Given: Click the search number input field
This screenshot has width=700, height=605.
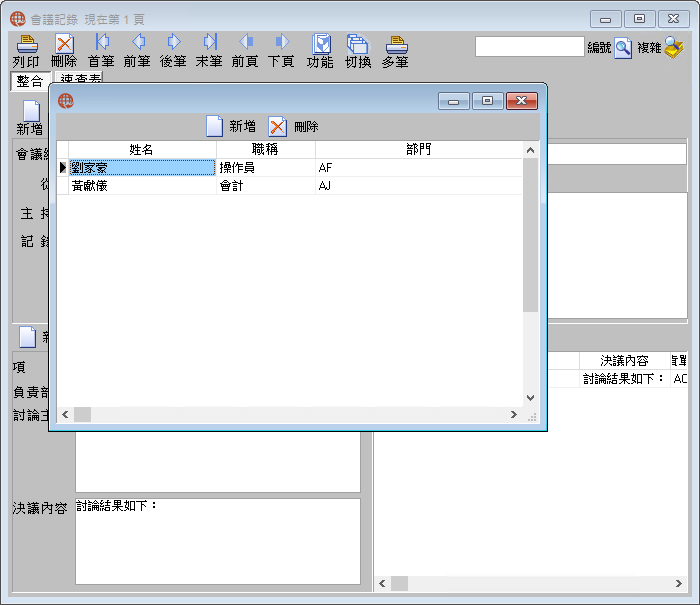Looking at the screenshot, I should click(529, 46).
